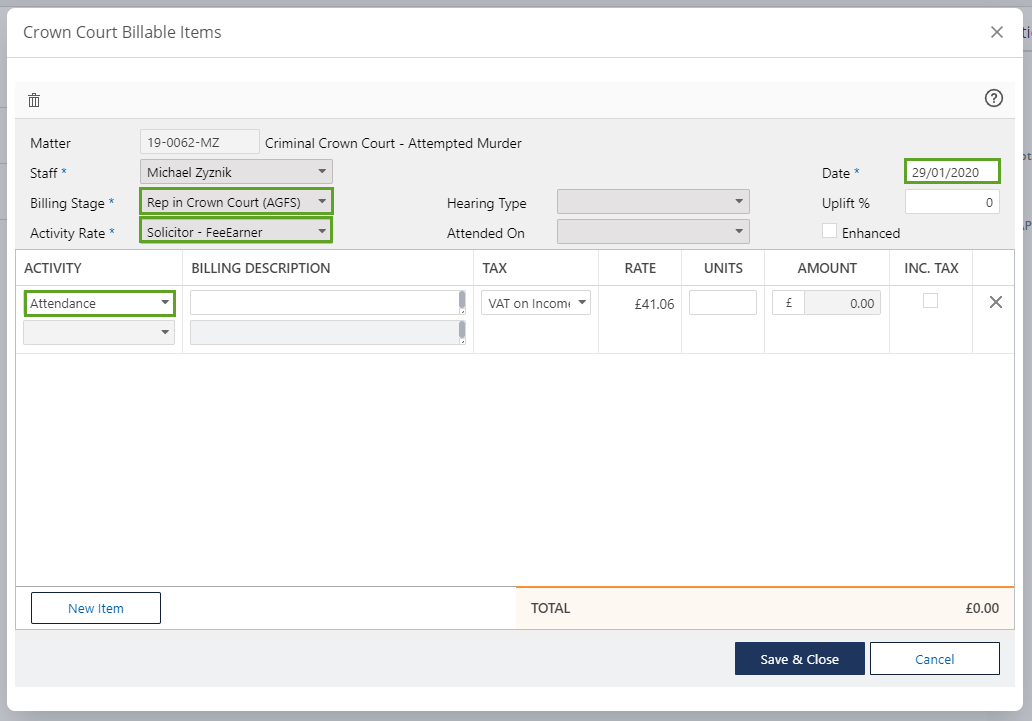Click the Cancel button

point(934,659)
